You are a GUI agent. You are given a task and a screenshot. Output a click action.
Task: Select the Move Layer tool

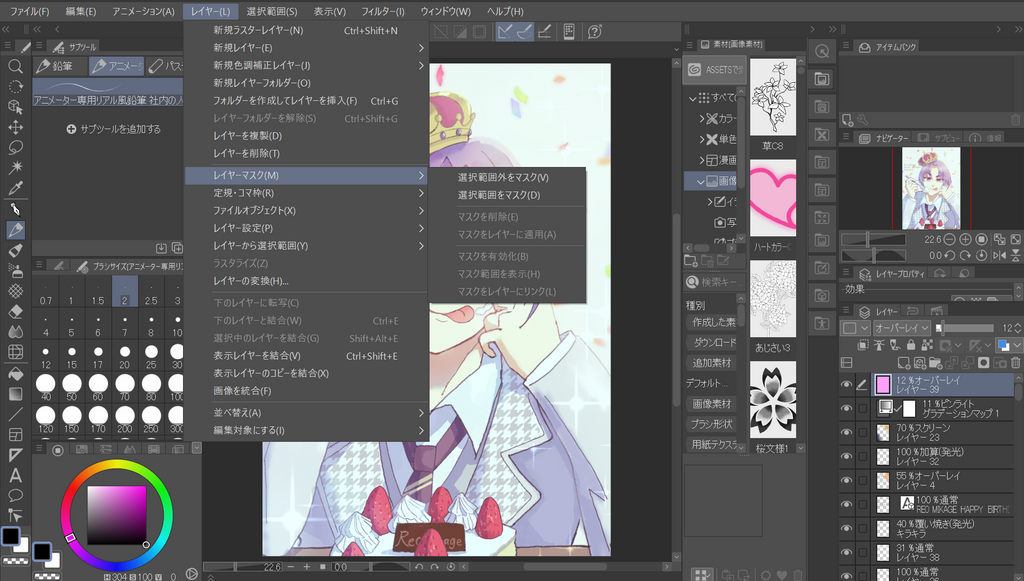15,127
